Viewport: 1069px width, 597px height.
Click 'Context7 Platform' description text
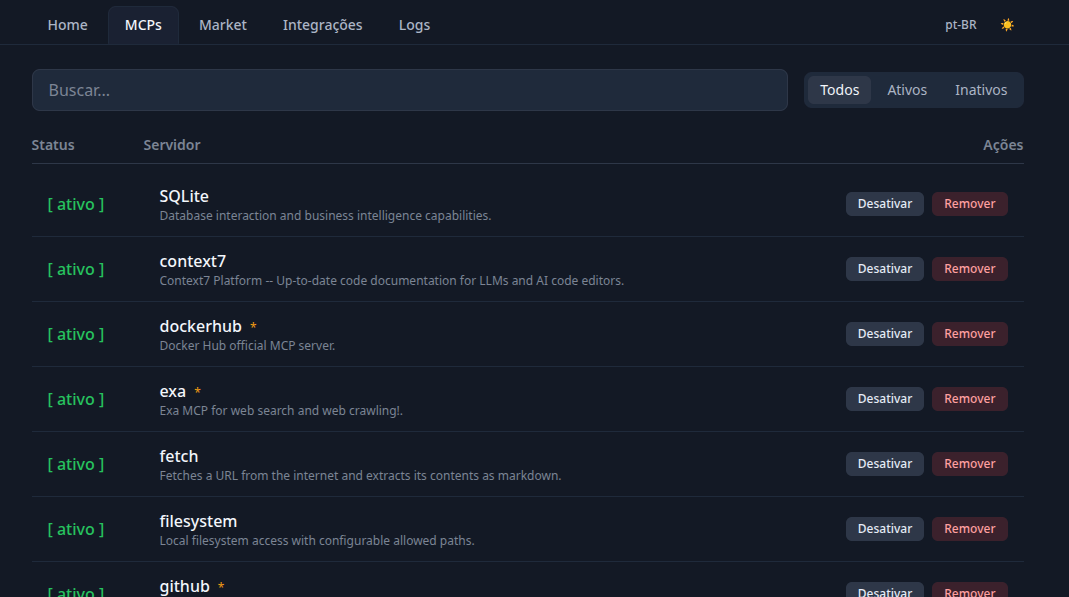pyautogui.click(x=392, y=280)
